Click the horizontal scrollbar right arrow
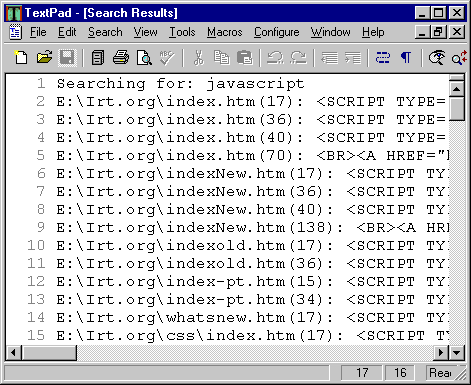This screenshot has height=385, width=471. pos(441,352)
